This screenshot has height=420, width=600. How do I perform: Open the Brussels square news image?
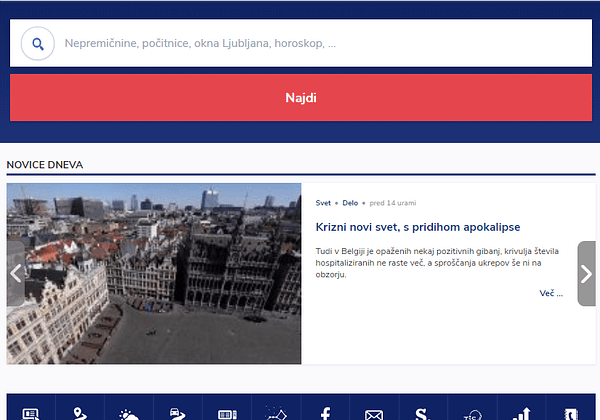(154, 273)
